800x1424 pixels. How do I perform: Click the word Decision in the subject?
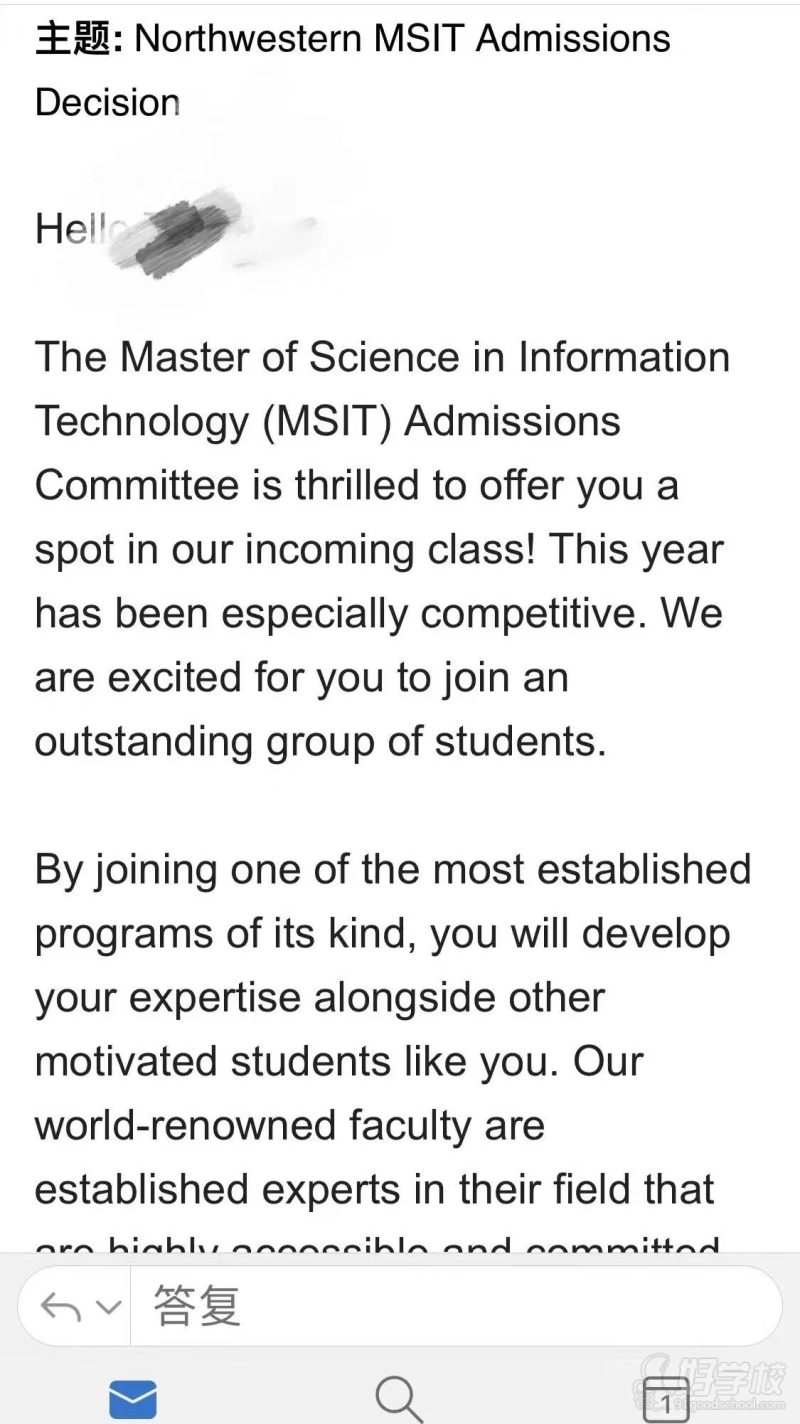[108, 102]
